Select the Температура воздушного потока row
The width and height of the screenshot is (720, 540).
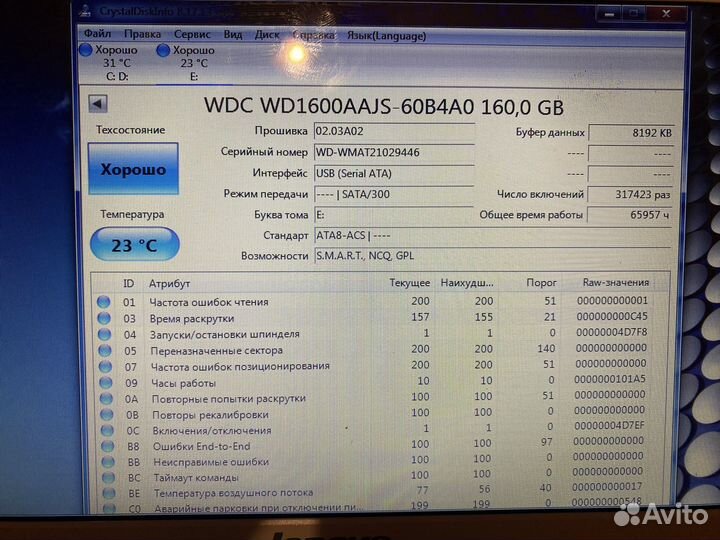click(x=377, y=491)
